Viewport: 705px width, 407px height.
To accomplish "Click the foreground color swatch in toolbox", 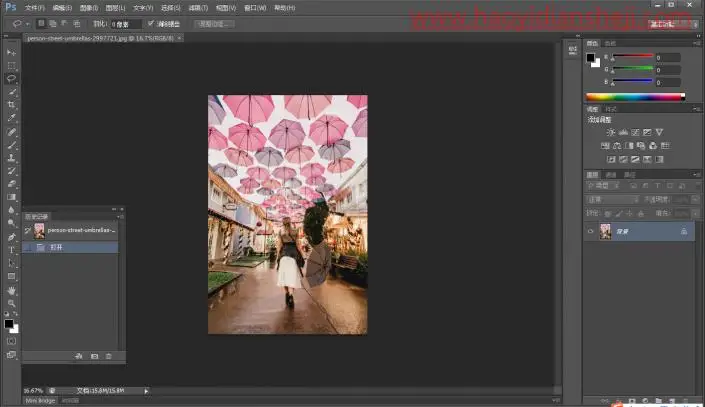I will [9, 324].
